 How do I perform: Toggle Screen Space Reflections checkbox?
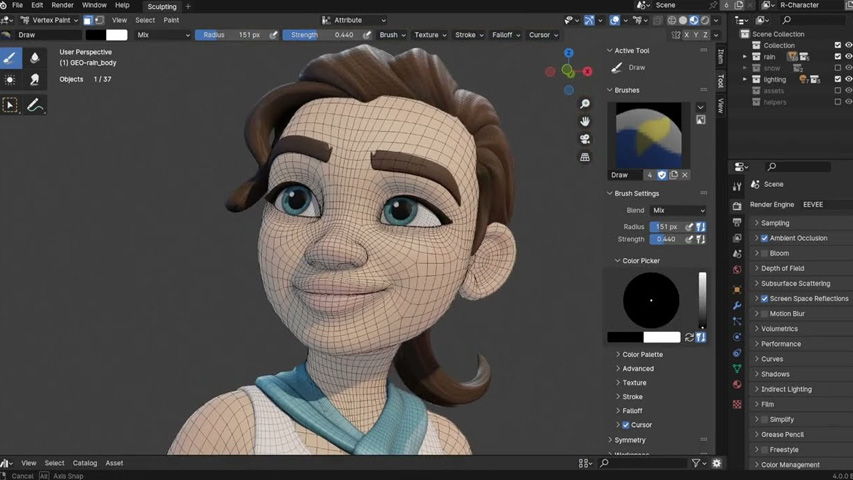[x=764, y=299]
